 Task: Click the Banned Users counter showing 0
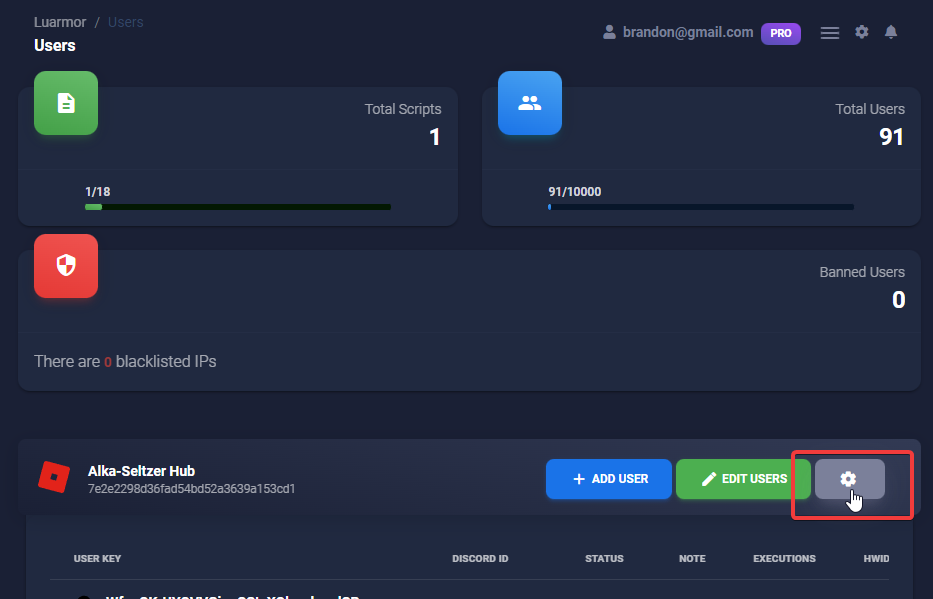[x=898, y=299]
